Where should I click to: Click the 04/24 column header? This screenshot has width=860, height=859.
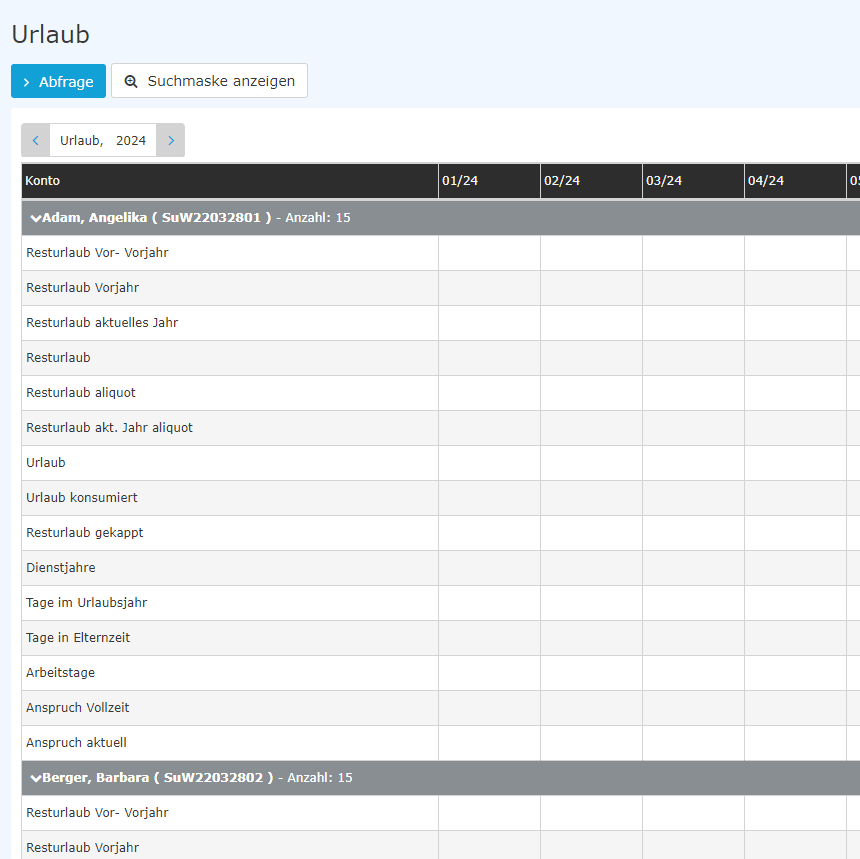[x=795, y=181]
